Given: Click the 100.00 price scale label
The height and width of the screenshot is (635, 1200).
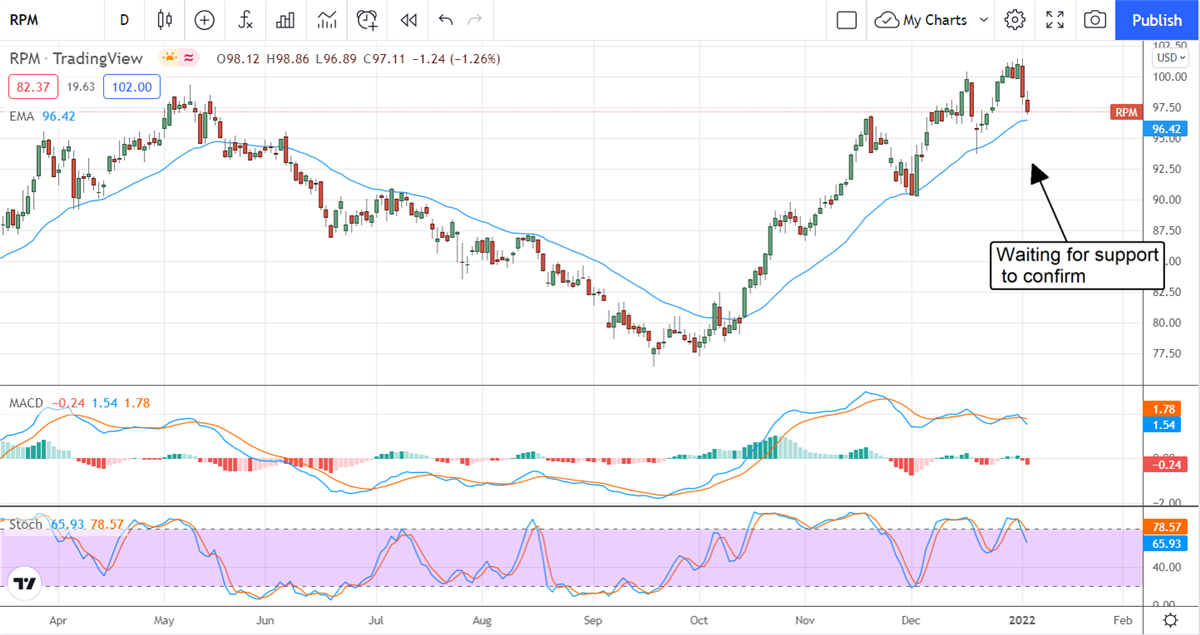Looking at the screenshot, I should pyautogui.click(x=1169, y=76).
